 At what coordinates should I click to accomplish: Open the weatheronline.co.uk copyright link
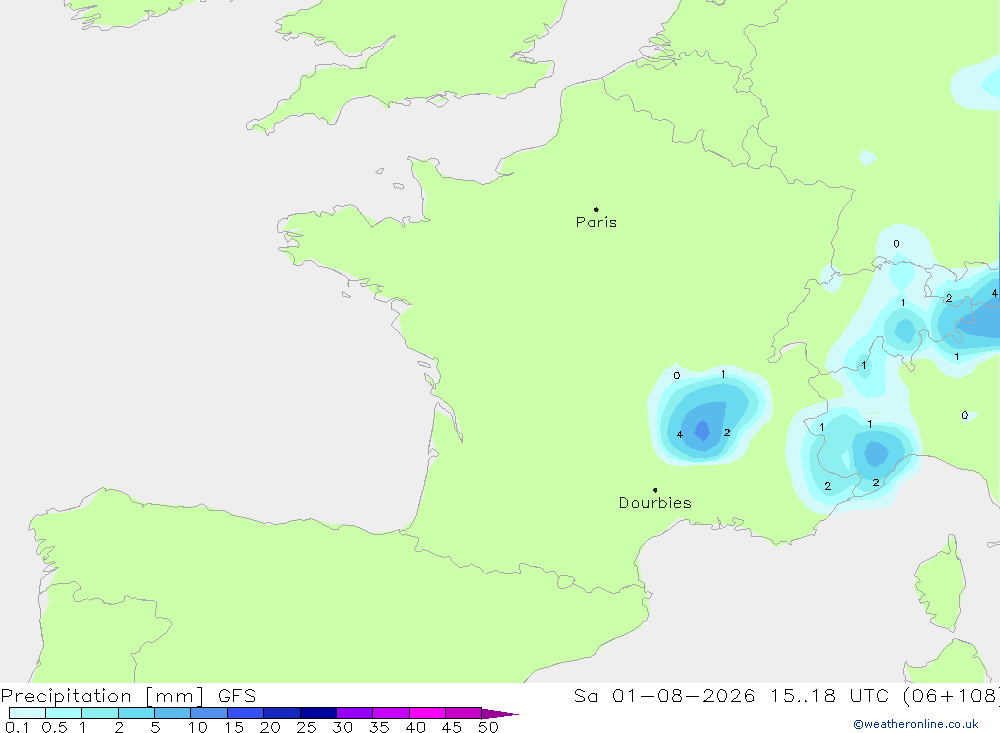coord(916,724)
